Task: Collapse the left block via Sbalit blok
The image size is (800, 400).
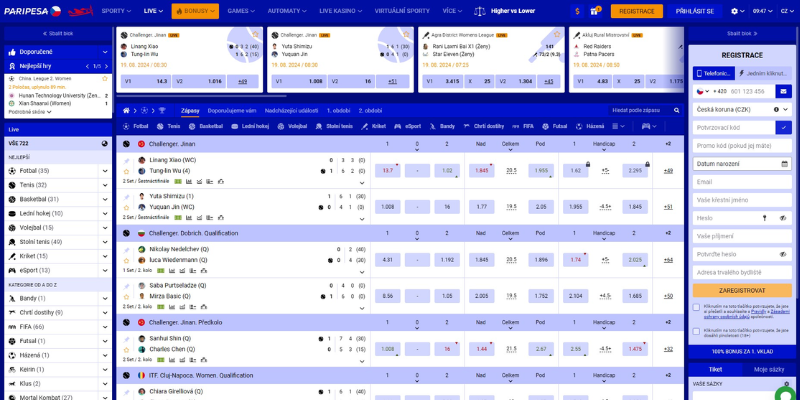Action: click(x=58, y=33)
